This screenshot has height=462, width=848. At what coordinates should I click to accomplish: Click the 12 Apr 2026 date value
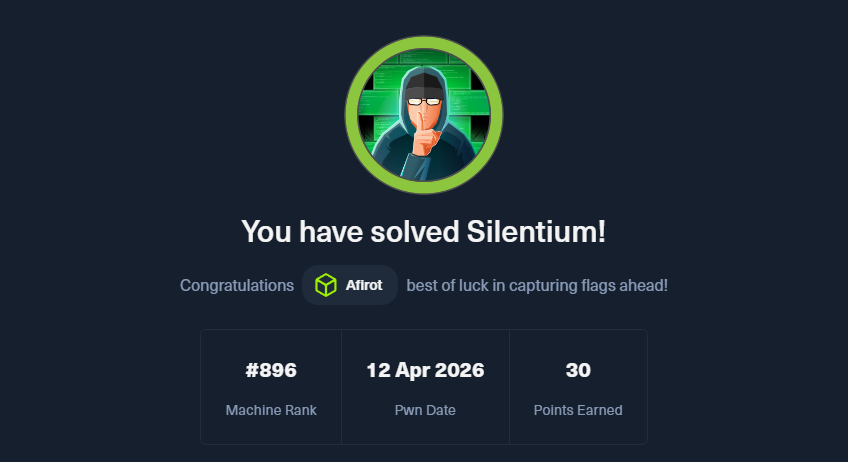point(425,370)
